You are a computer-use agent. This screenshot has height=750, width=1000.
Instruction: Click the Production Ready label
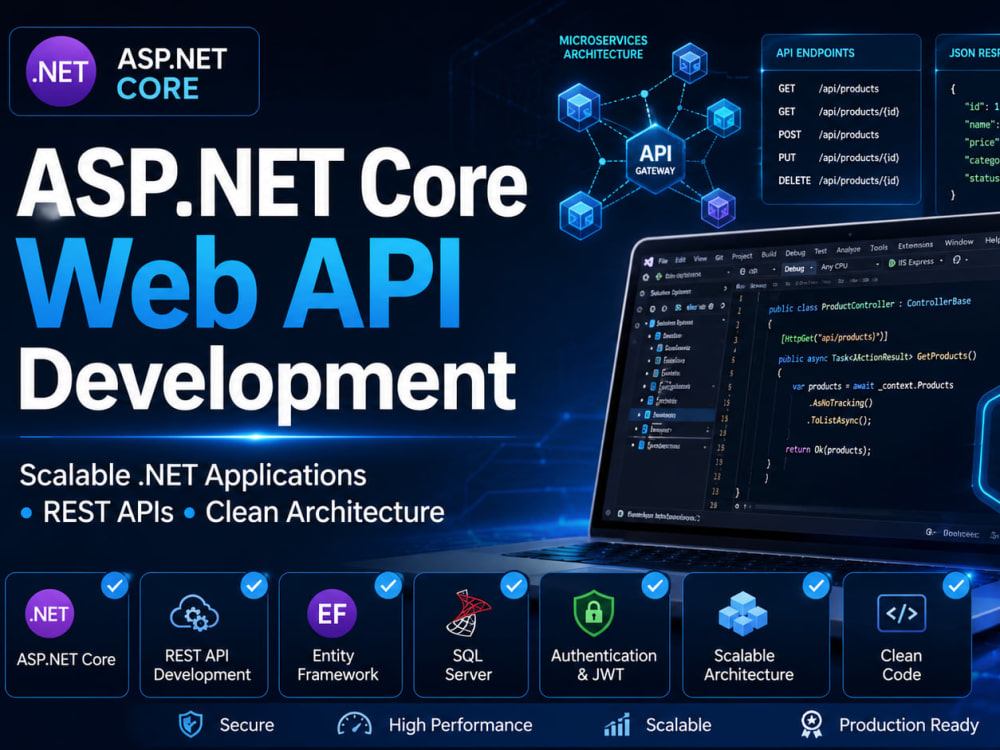(x=908, y=725)
